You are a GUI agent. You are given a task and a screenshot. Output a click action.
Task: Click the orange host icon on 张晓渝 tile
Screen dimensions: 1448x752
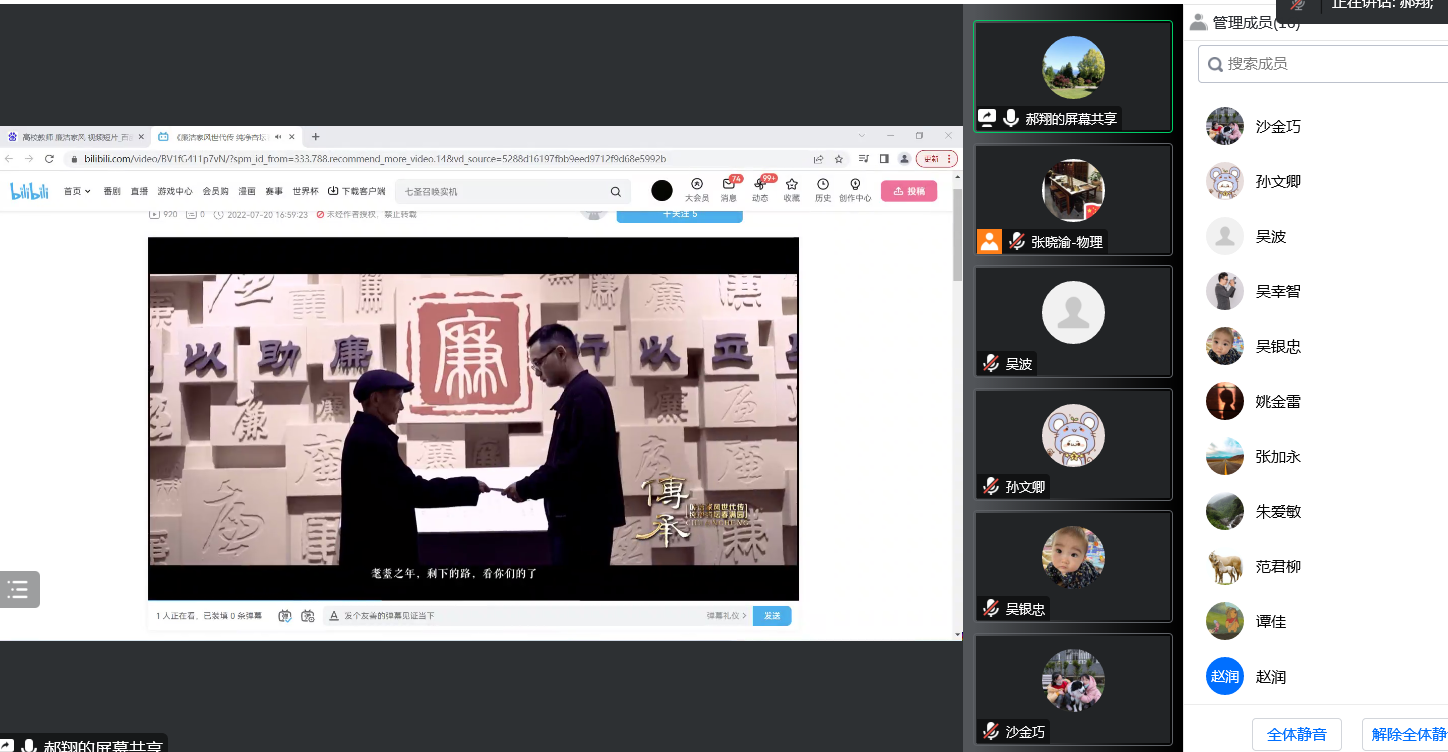pyautogui.click(x=989, y=241)
